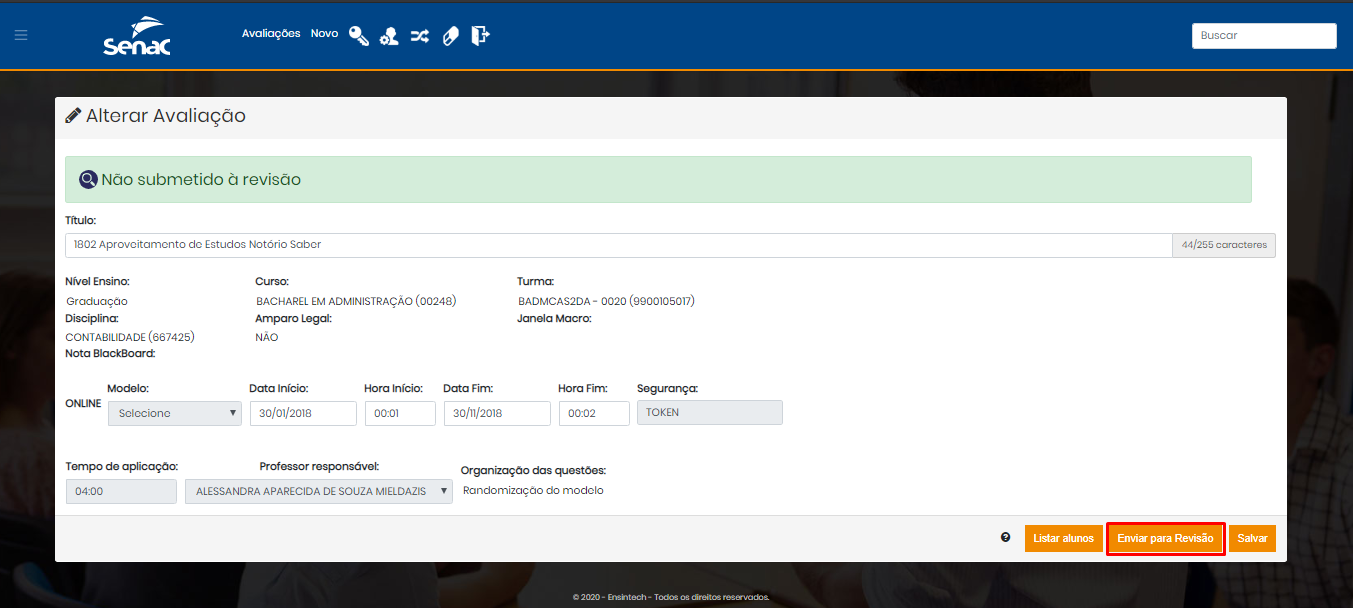Screen dimensions: 1353x608
Task: Open the hamburger sidebar menu
Action: point(21,35)
